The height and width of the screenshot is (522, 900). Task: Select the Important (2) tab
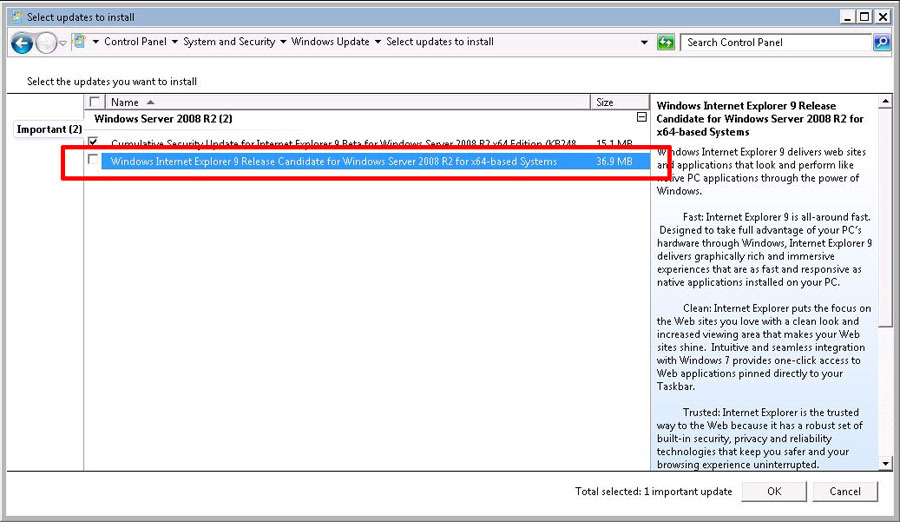pyautogui.click(x=49, y=129)
